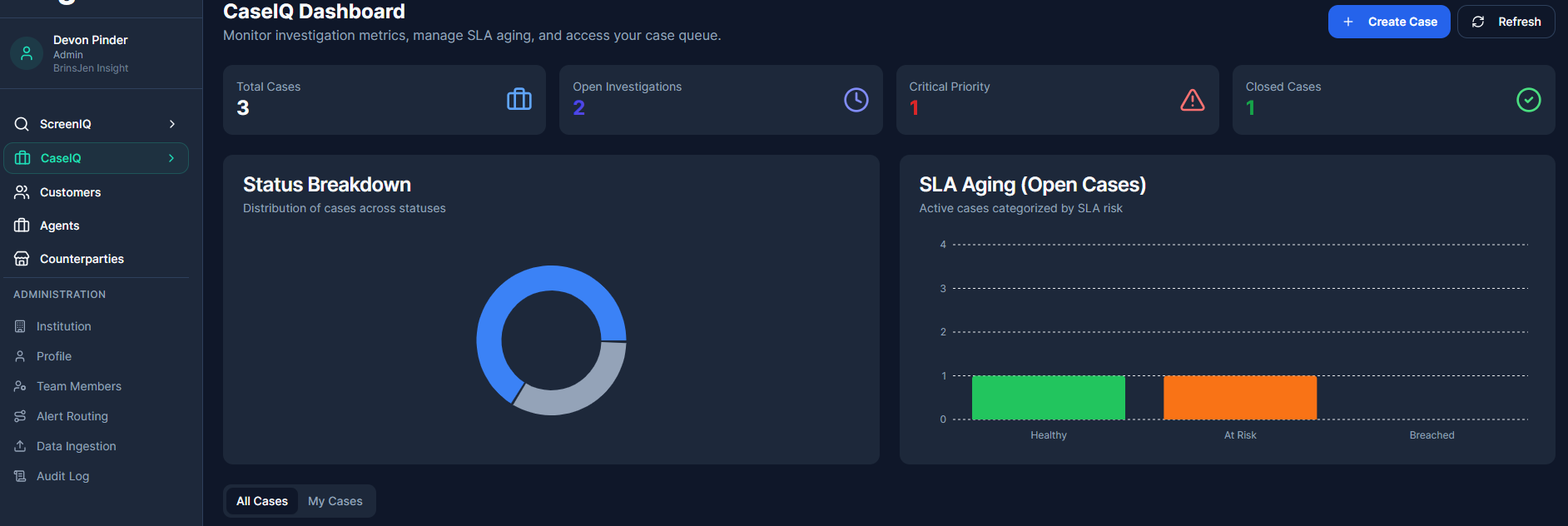Click the circular arrows icon in Refresh
The image size is (1568, 526).
click(1478, 22)
